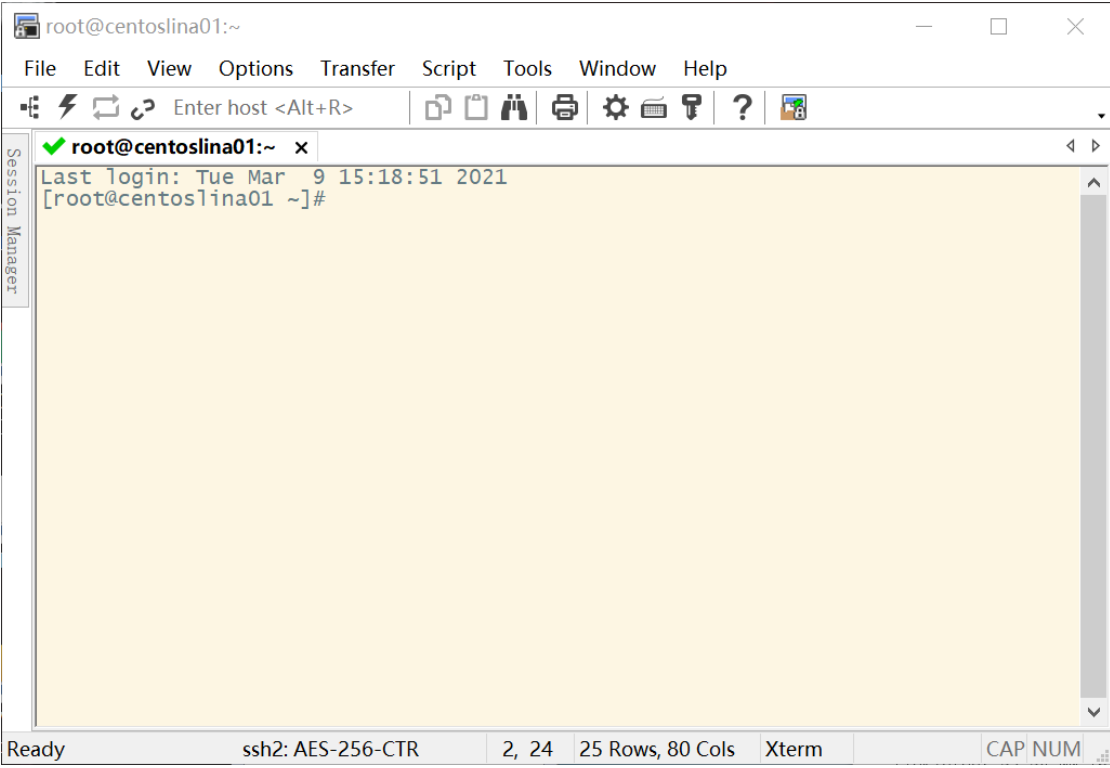
Task: Open the File menu
Action: 40,69
